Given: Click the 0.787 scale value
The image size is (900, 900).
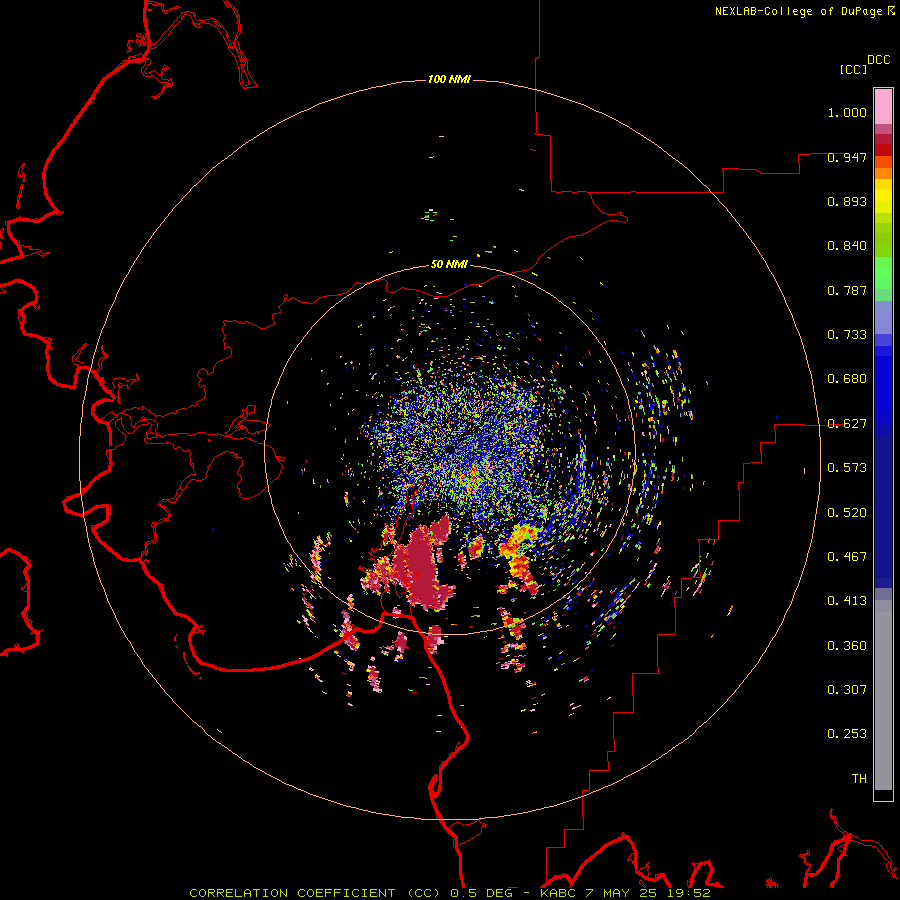Looking at the screenshot, I should (847, 290).
